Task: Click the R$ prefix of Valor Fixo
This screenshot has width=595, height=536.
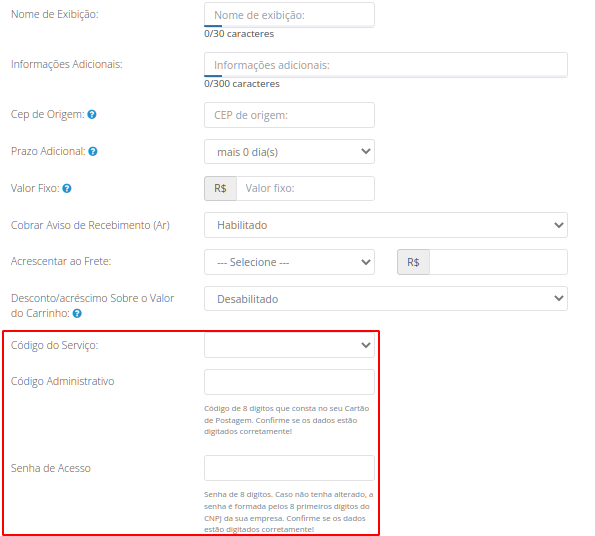Action: (x=220, y=188)
